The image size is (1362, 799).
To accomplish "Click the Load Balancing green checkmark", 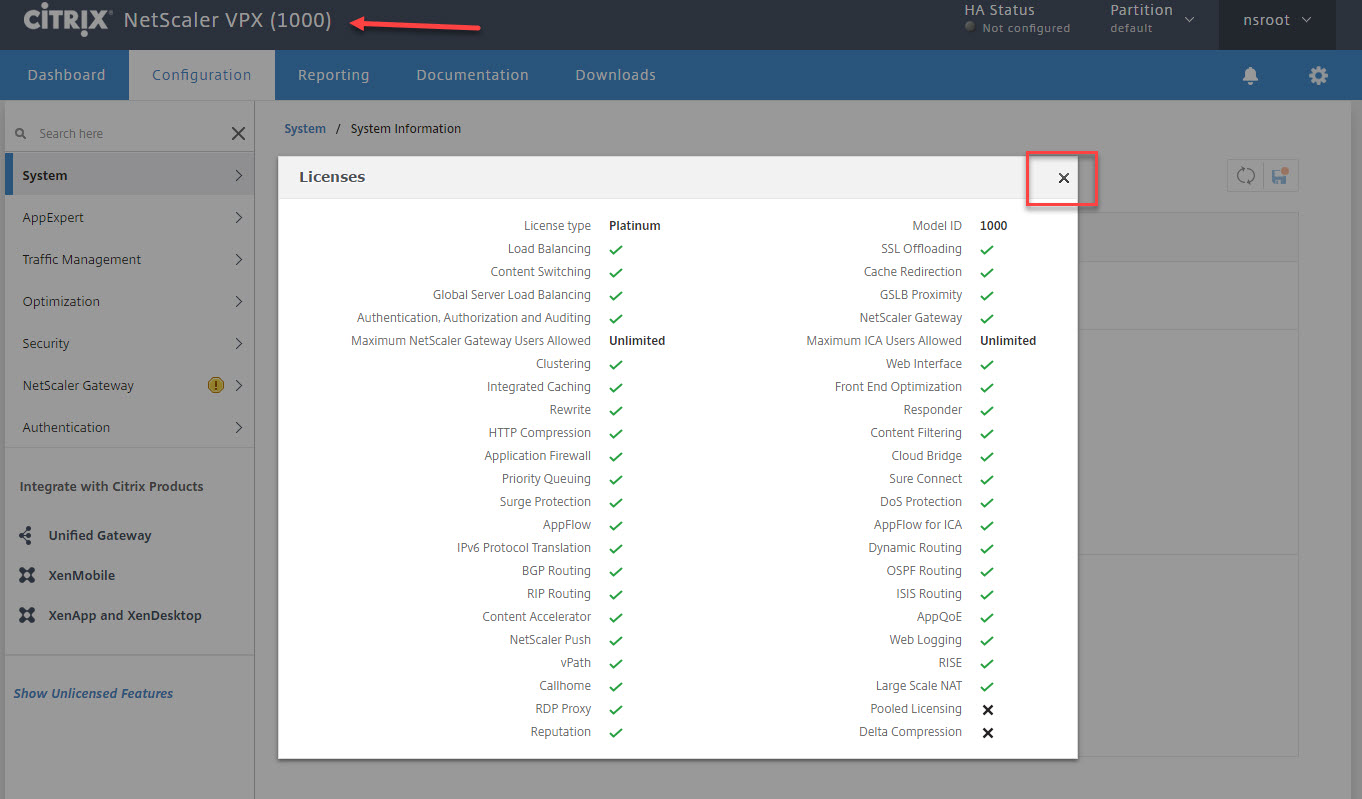I will click(616, 249).
